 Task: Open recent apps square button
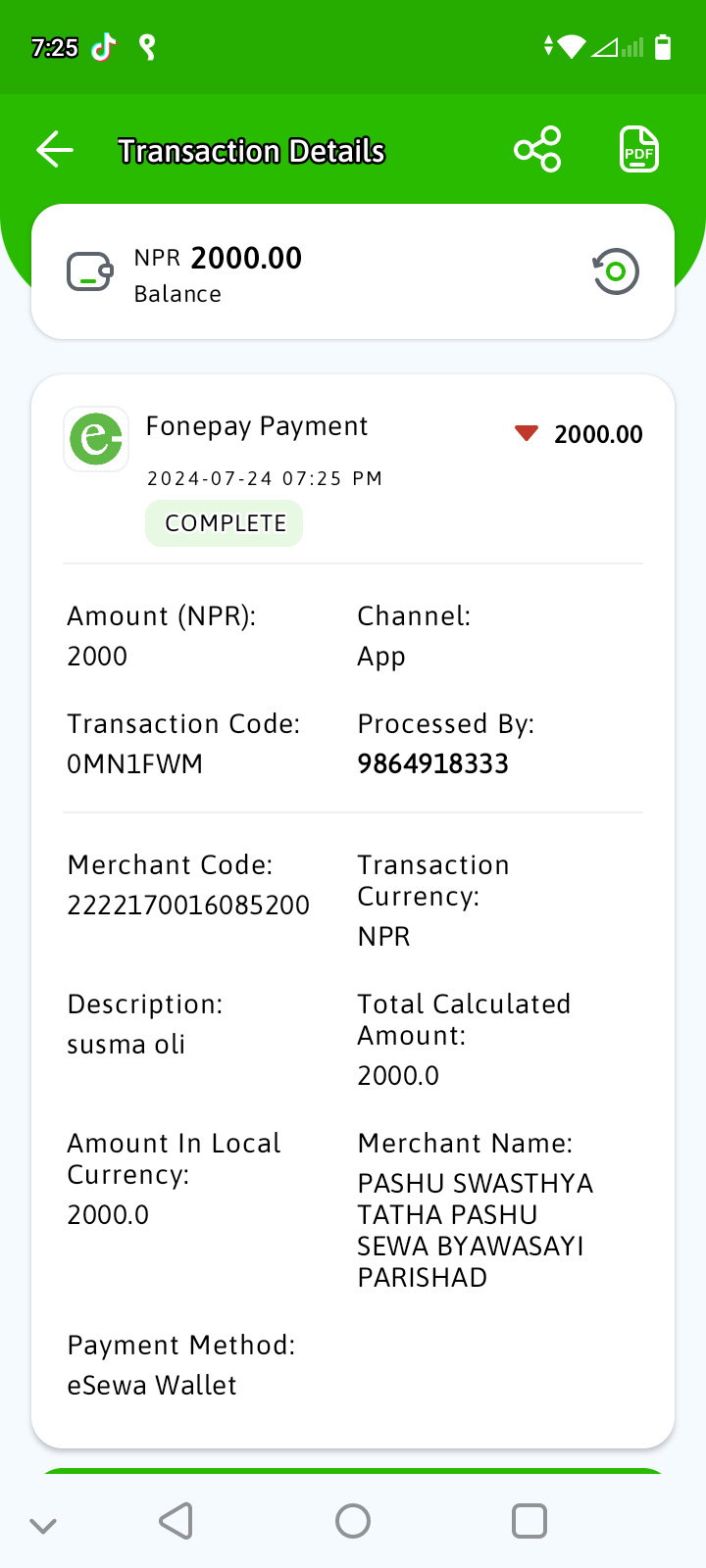click(x=529, y=1521)
